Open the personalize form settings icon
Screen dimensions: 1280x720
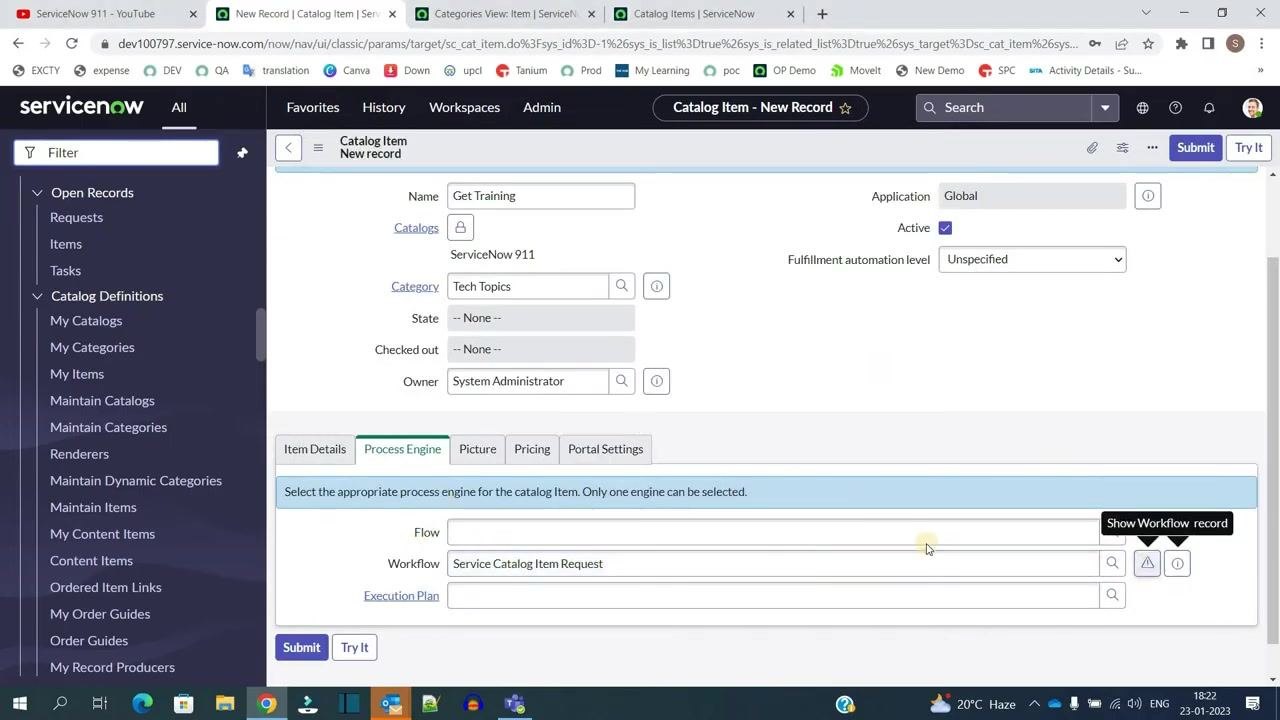click(1122, 147)
